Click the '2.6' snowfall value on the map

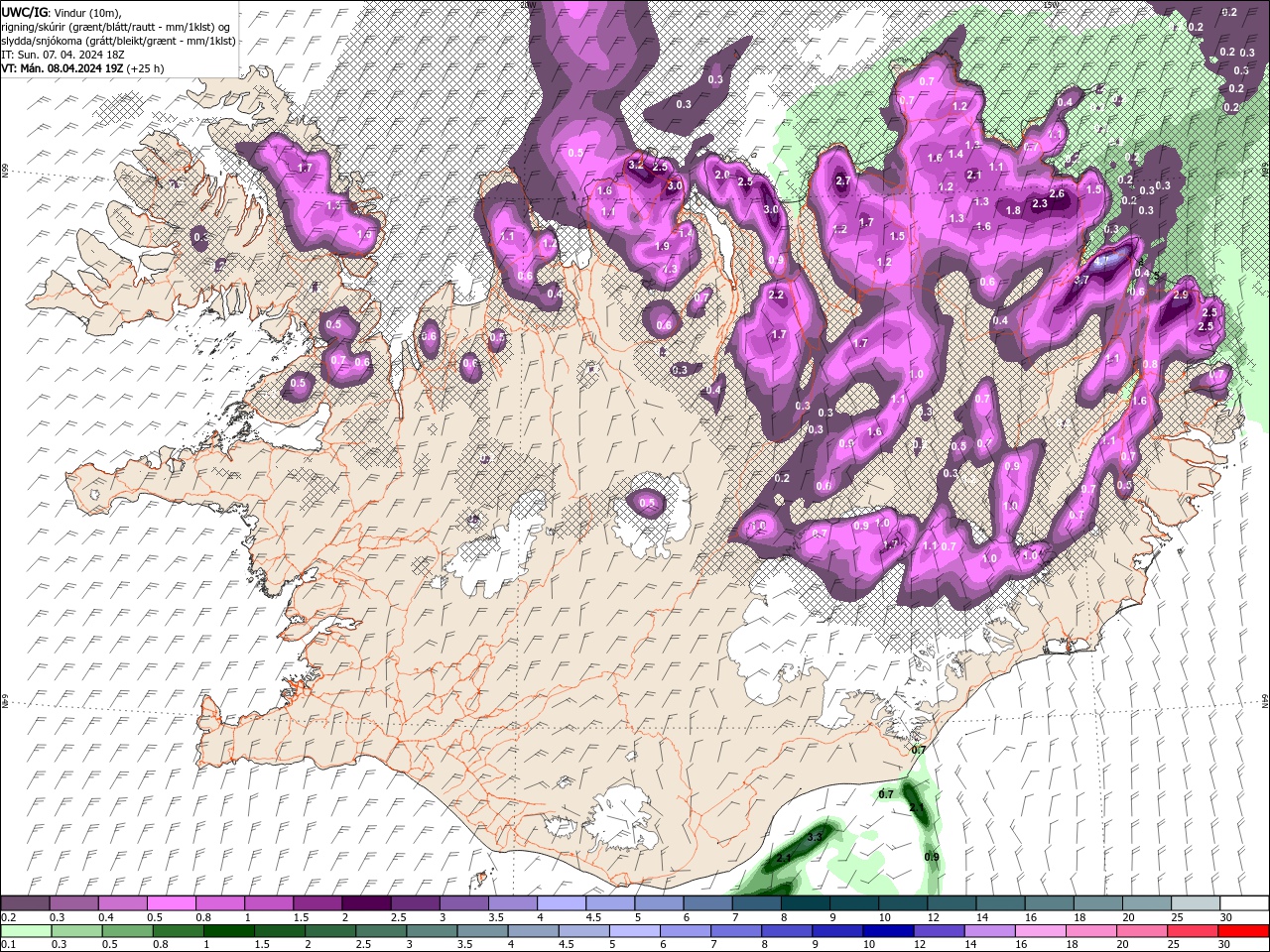click(1057, 193)
